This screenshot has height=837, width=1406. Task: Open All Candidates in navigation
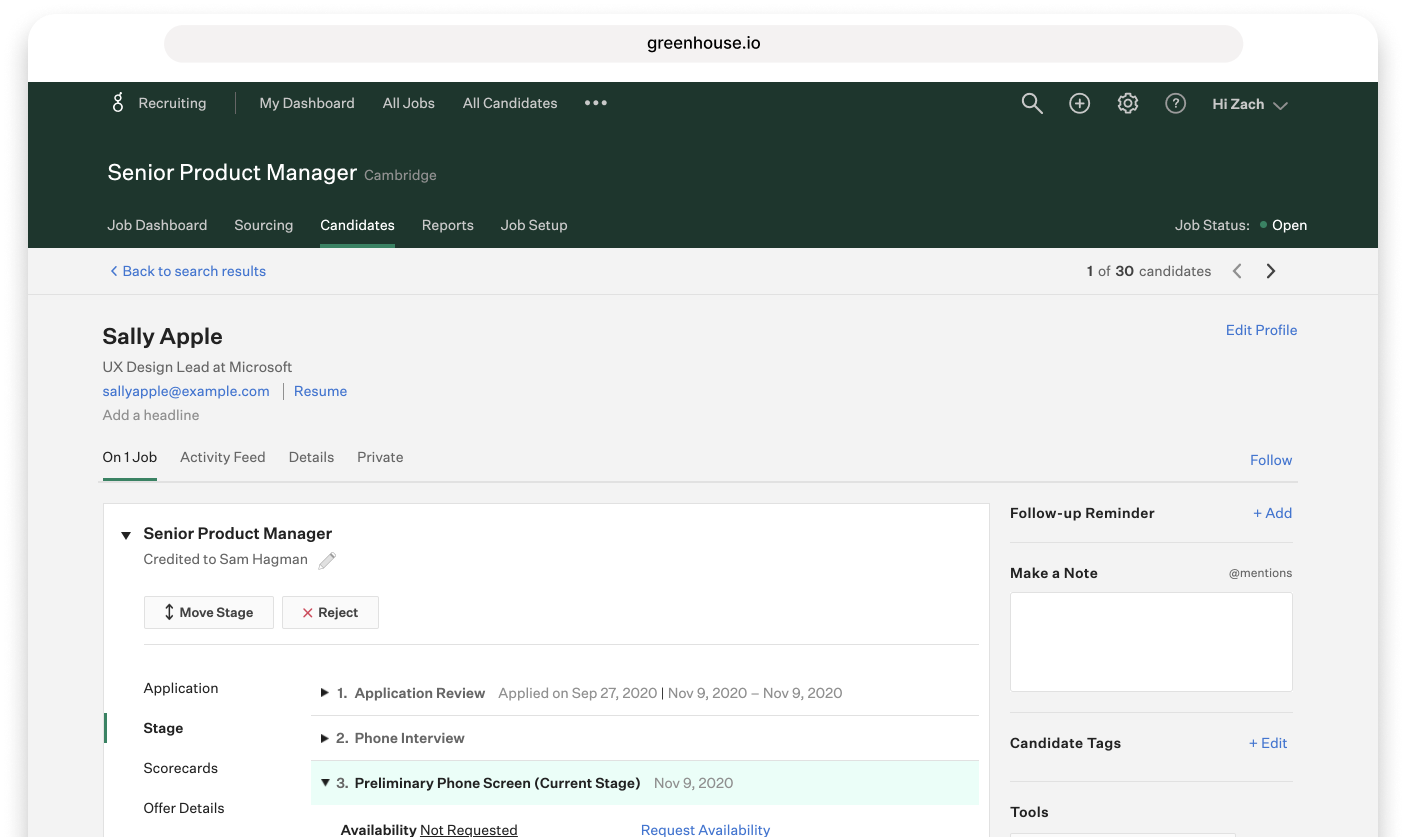point(510,103)
